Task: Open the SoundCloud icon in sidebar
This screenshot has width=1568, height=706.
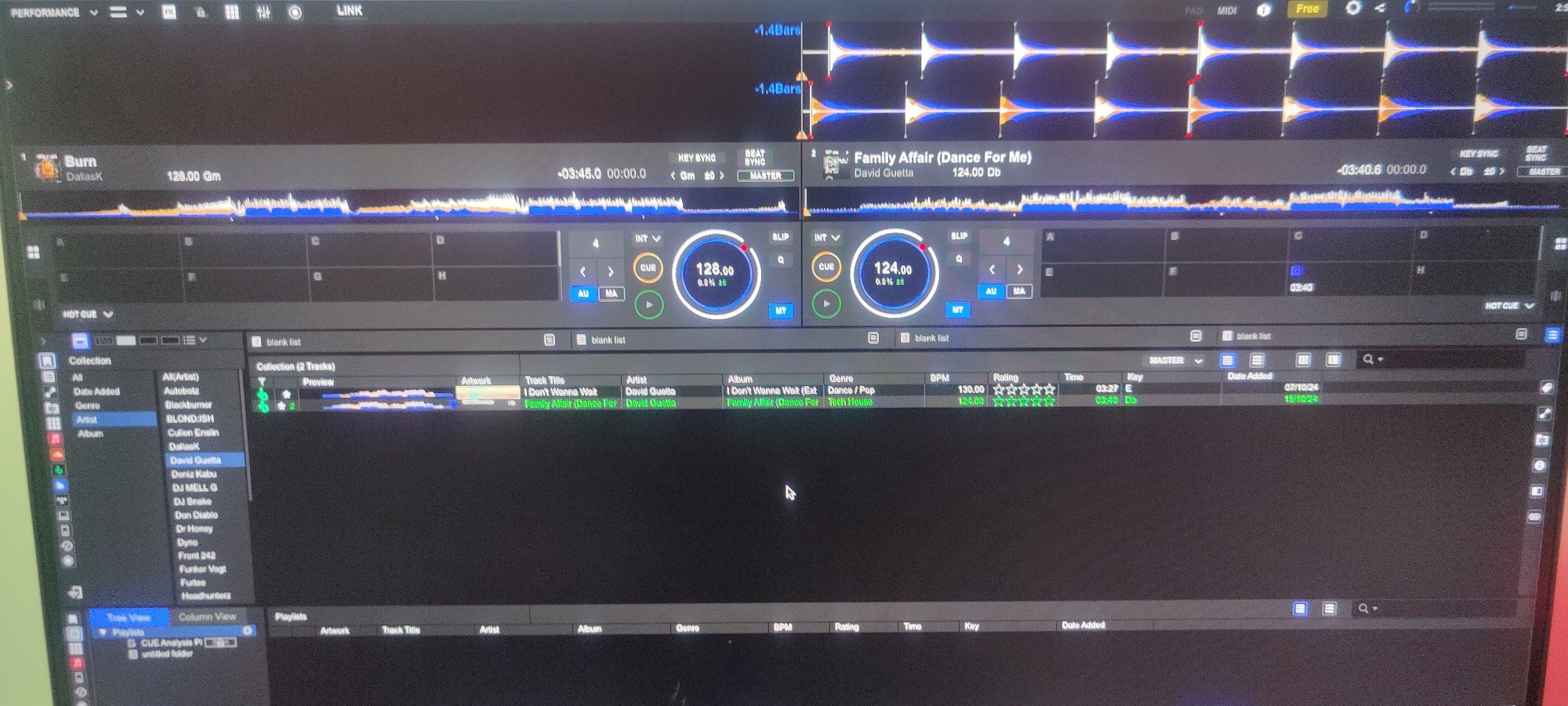Action: click(x=56, y=455)
